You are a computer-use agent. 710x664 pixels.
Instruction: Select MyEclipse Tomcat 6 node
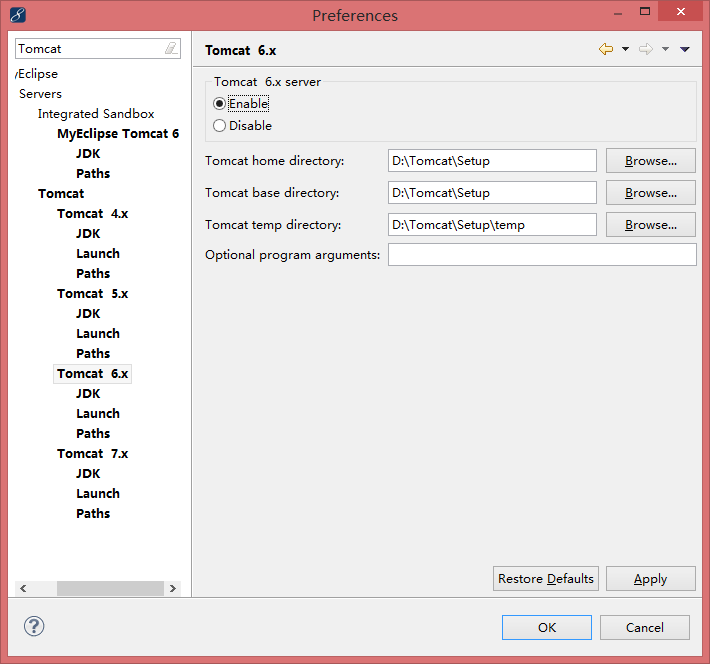pyautogui.click(x=118, y=134)
